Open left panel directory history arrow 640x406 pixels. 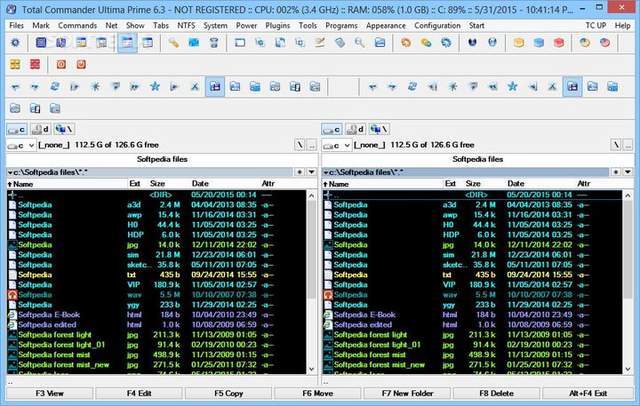click(x=311, y=172)
